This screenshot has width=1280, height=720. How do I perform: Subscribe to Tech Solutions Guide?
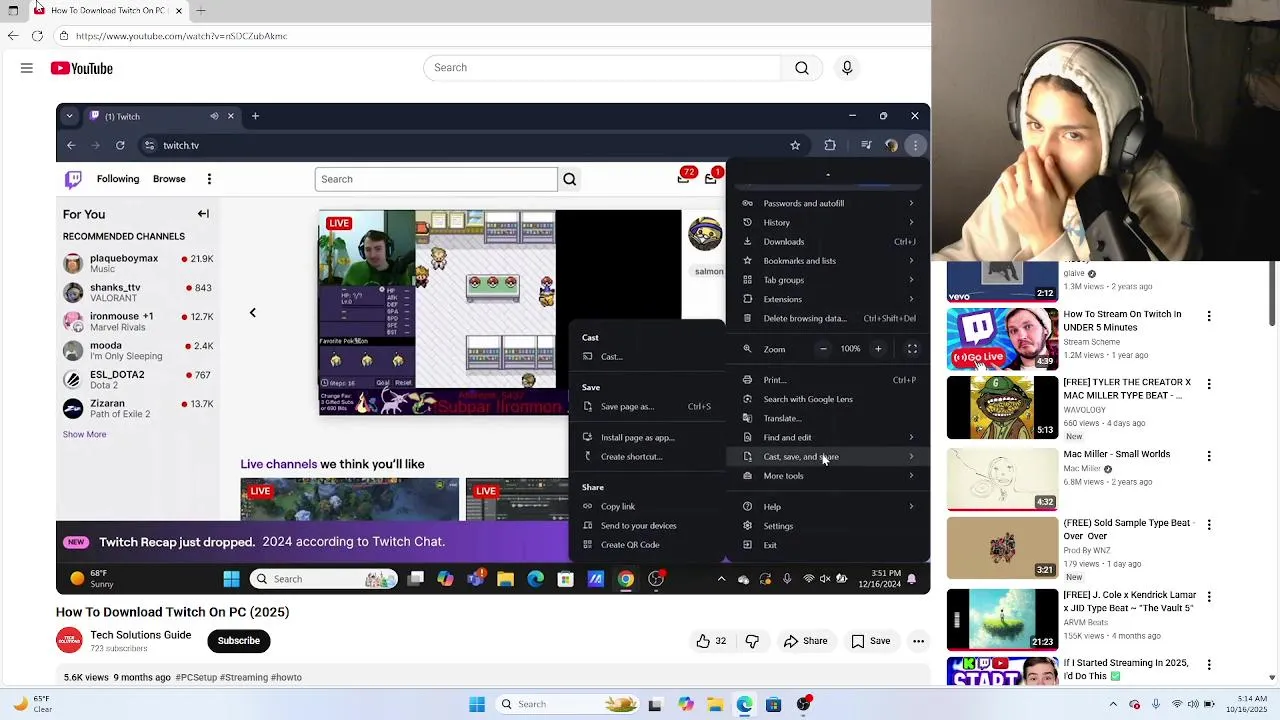point(239,641)
